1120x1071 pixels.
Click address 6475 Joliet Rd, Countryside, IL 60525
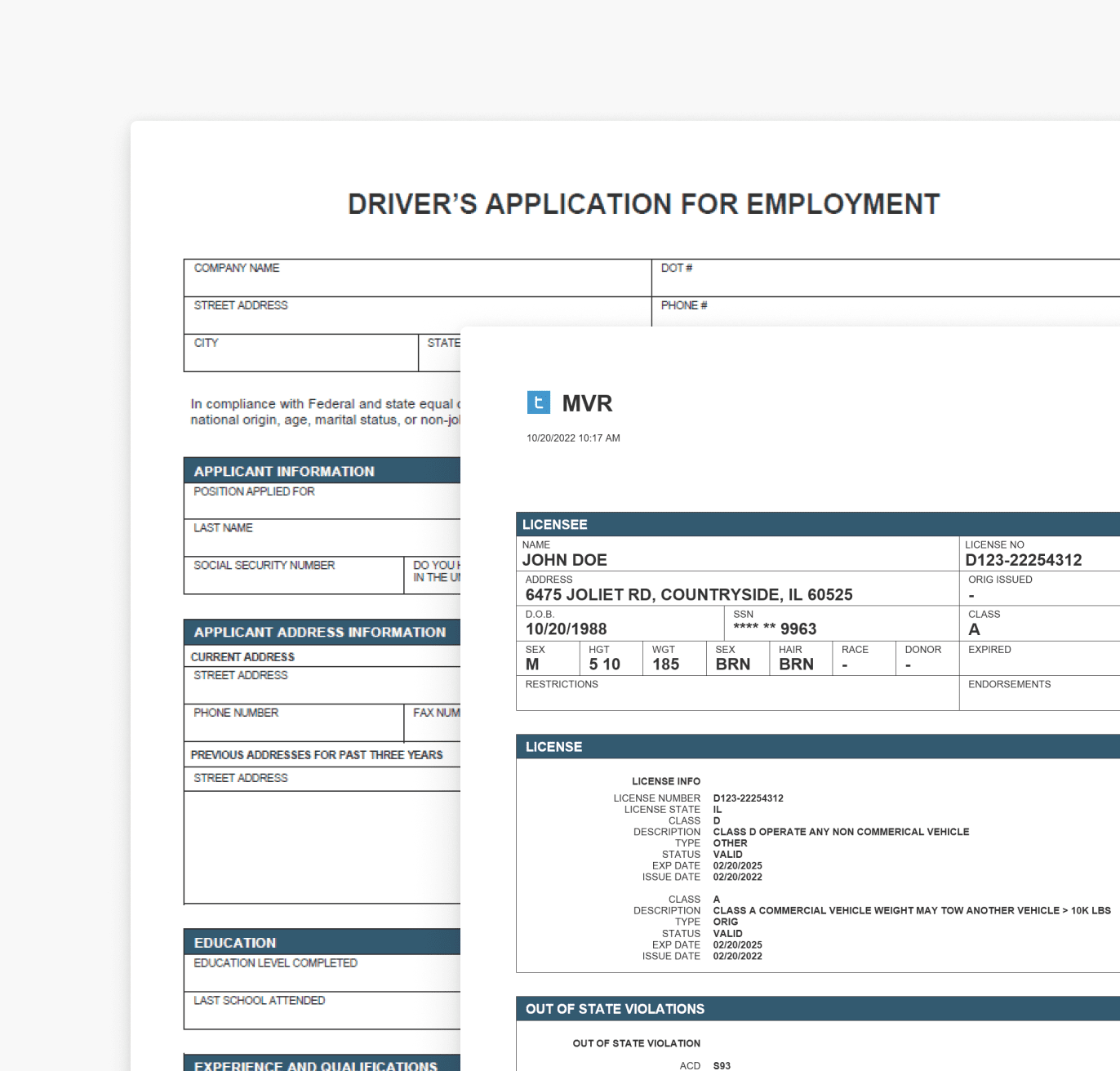pyautogui.click(x=689, y=595)
